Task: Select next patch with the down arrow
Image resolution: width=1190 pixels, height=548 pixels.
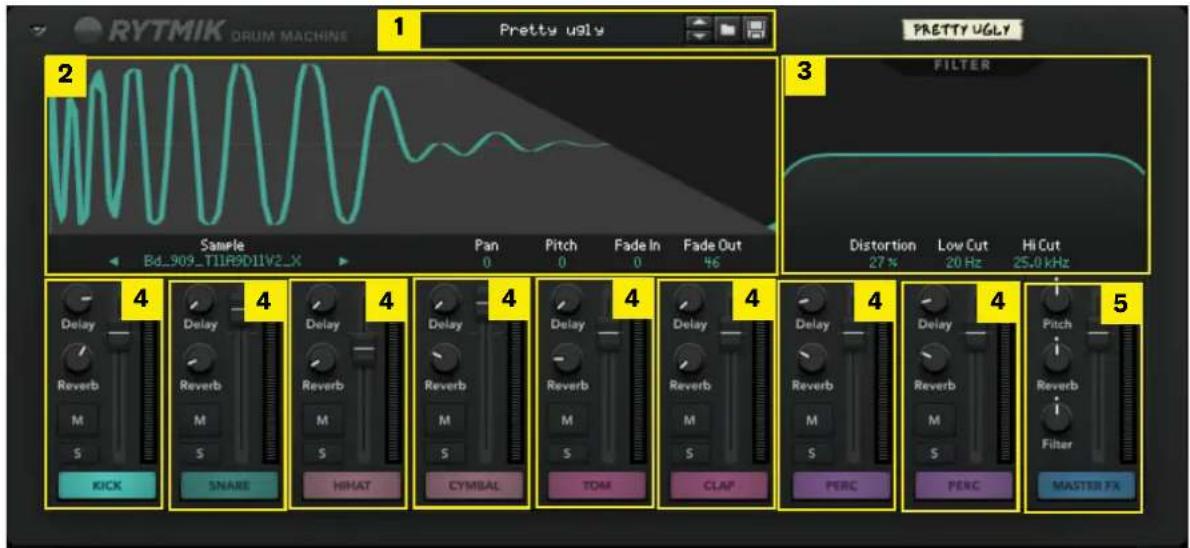Action: tap(700, 36)
